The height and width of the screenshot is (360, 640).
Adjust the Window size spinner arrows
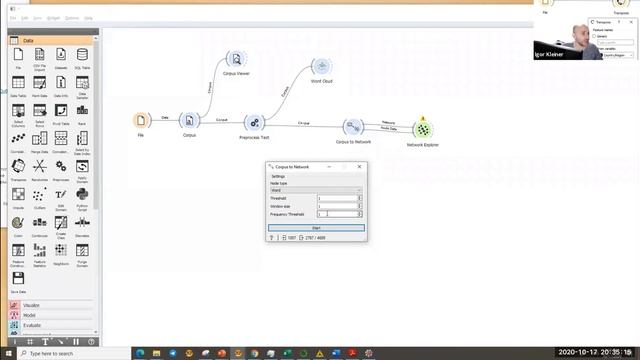tap(360, 206)
